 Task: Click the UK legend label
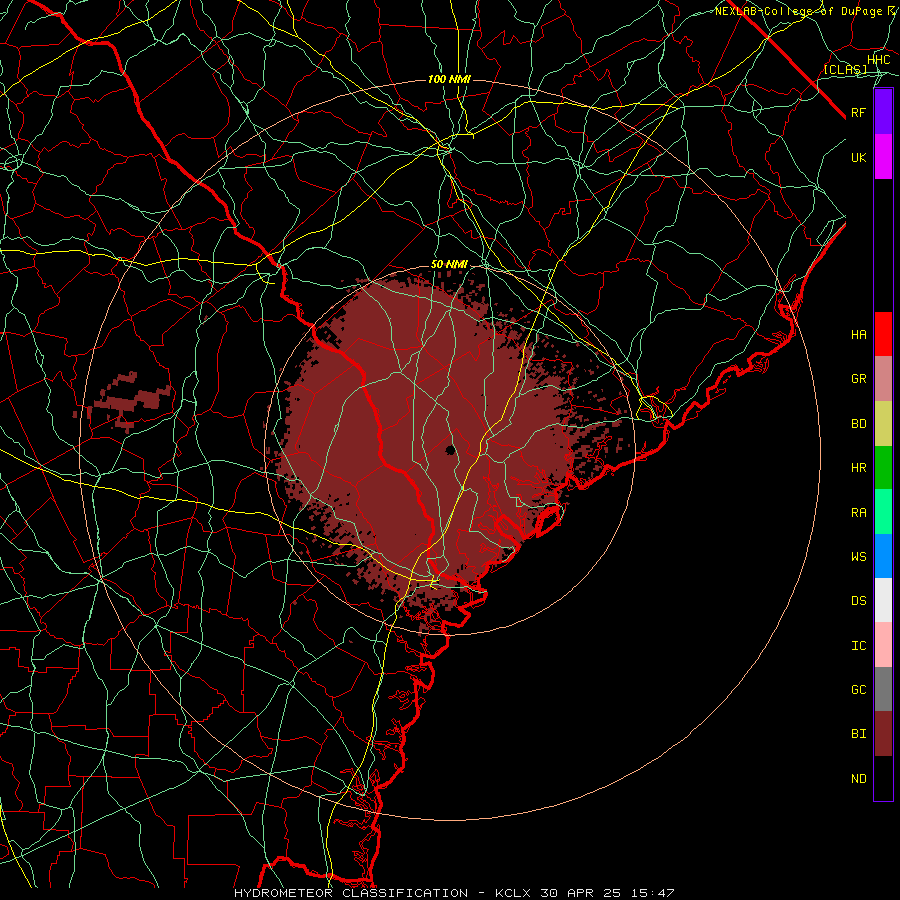coord(859,157)
